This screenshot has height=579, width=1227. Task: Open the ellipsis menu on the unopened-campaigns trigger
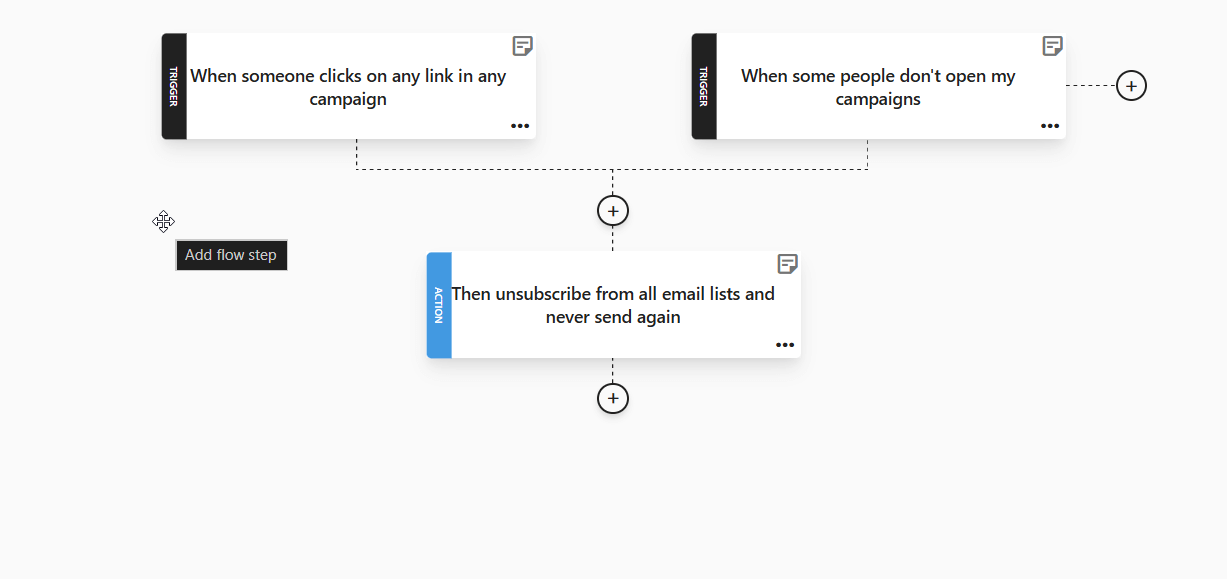(1049, 125)
